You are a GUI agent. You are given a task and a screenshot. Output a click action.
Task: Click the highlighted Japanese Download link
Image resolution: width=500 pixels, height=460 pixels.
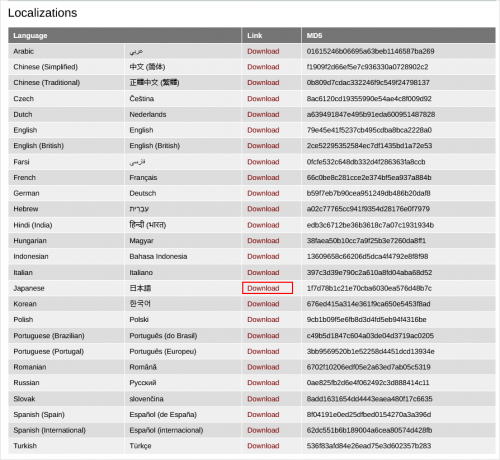coord(263,288)
